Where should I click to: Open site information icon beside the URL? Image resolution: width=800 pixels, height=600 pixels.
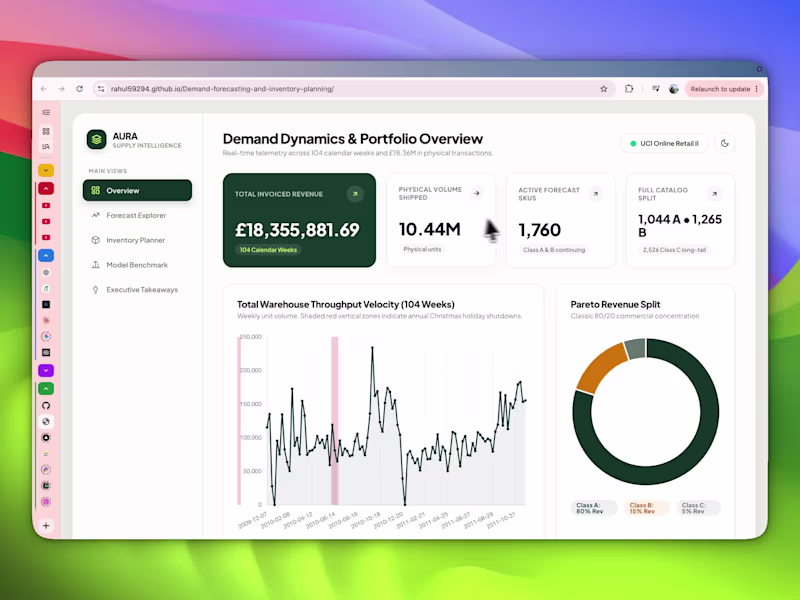coord(101,89)
